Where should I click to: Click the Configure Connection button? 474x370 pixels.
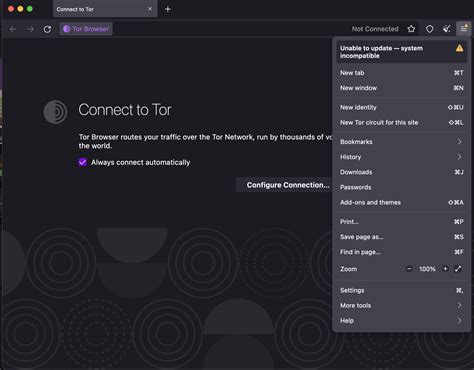point(288,185)
